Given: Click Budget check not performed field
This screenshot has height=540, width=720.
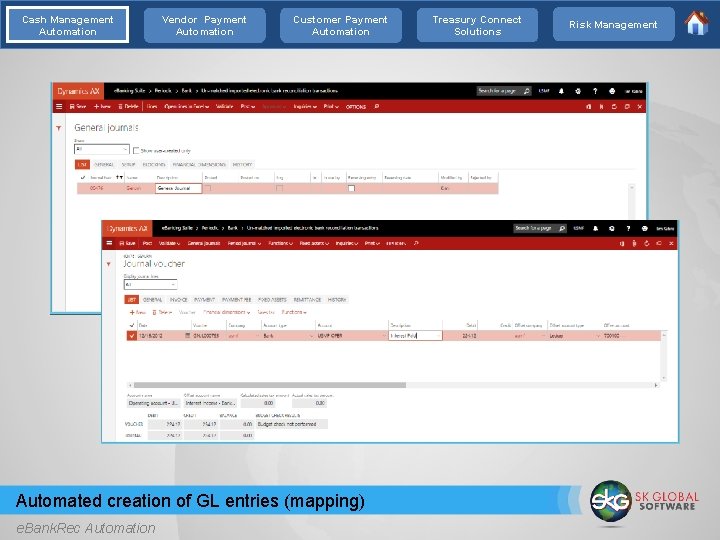Looking at the screenshot, I should 292,424.
